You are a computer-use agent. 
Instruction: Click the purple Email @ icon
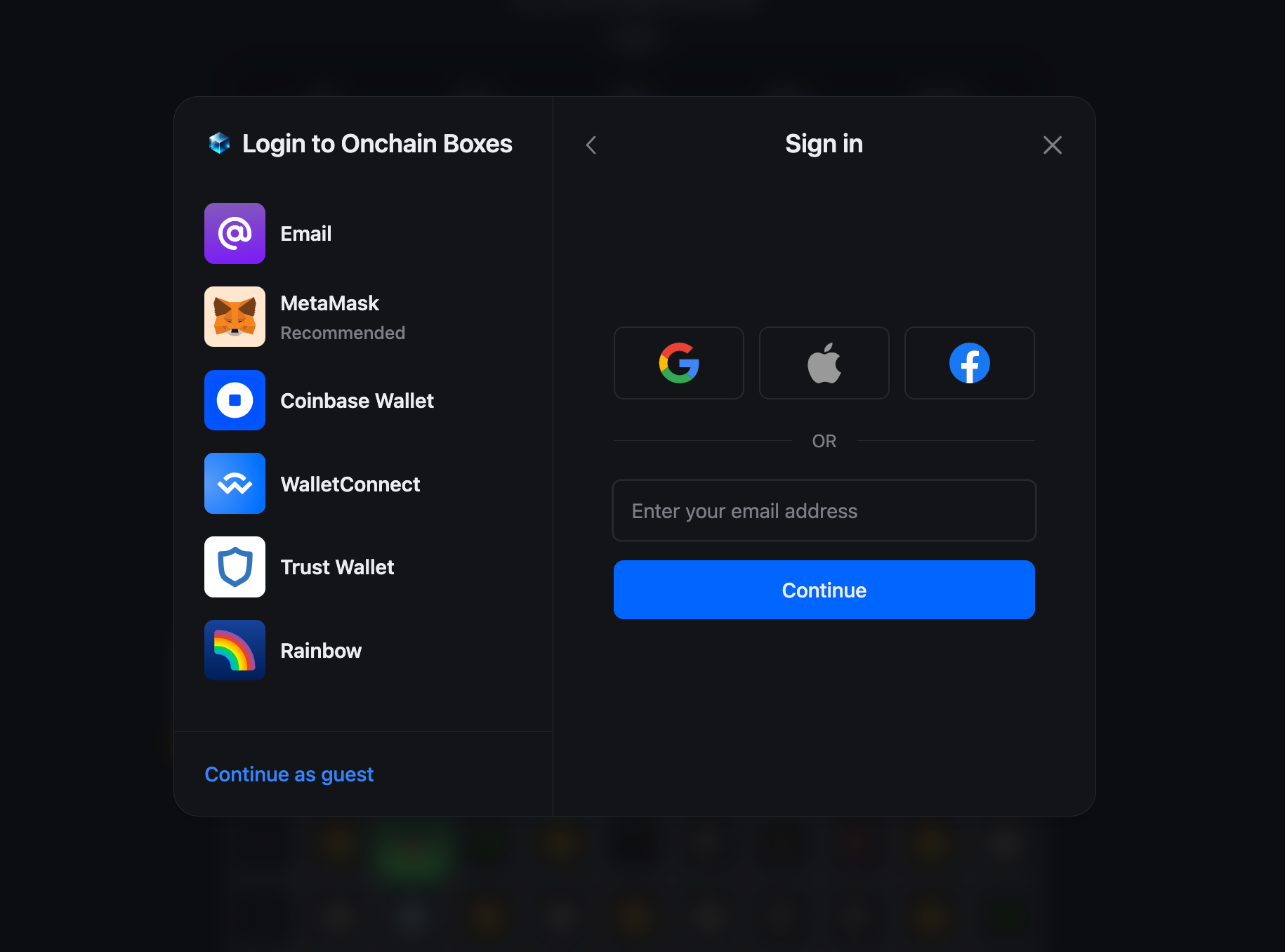coord(235,233)
